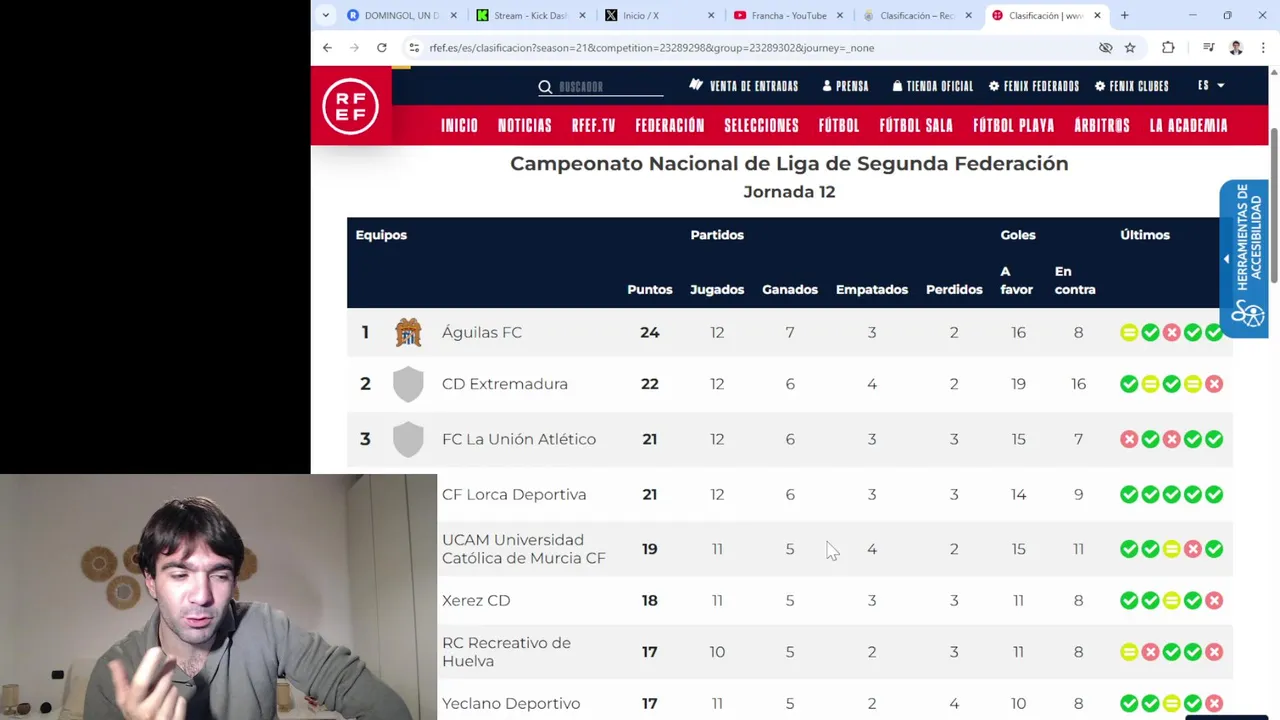Open the Prensa link

point(845,86)
